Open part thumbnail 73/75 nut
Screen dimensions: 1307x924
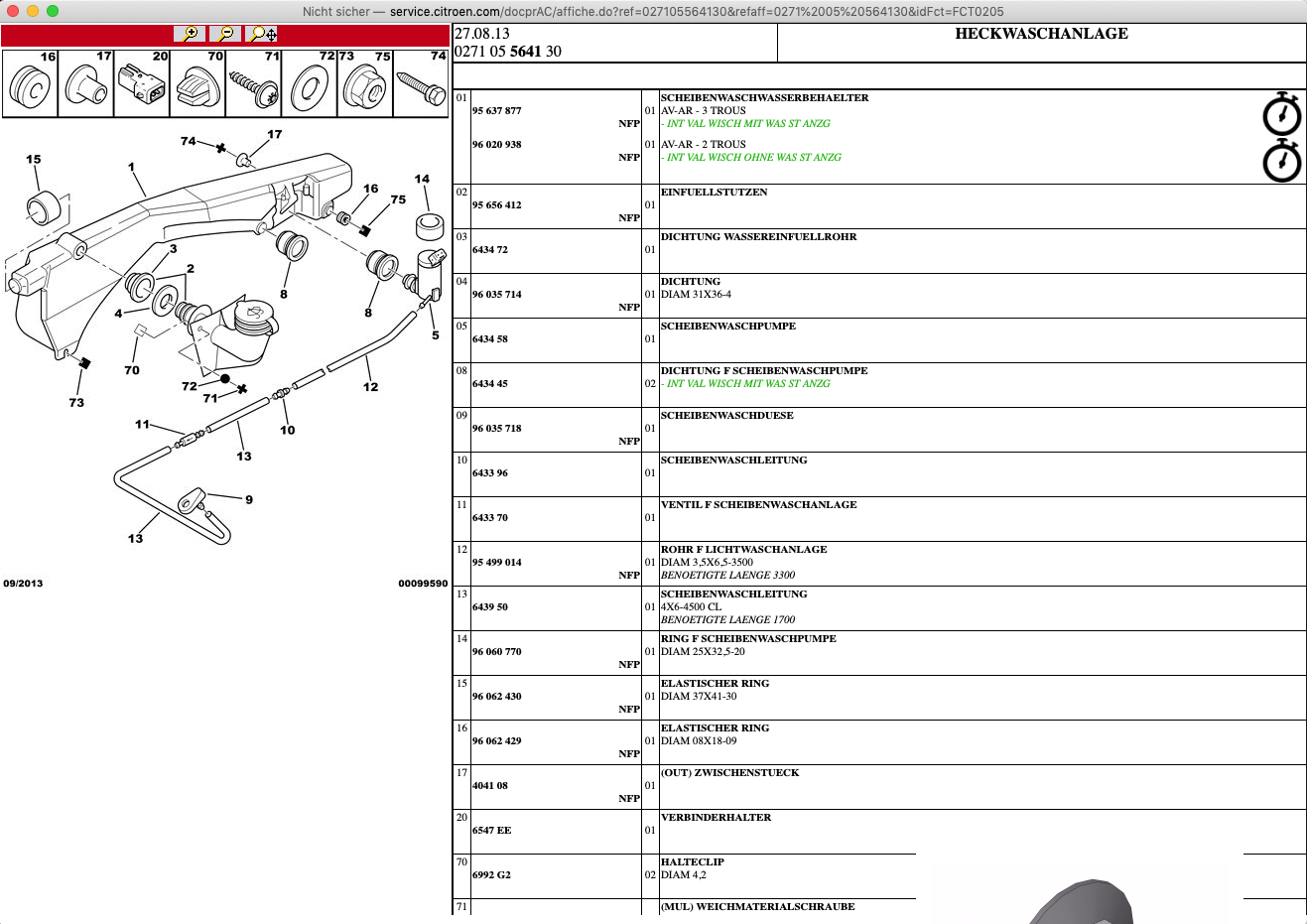pyautogui.click(x=365, y=83)
